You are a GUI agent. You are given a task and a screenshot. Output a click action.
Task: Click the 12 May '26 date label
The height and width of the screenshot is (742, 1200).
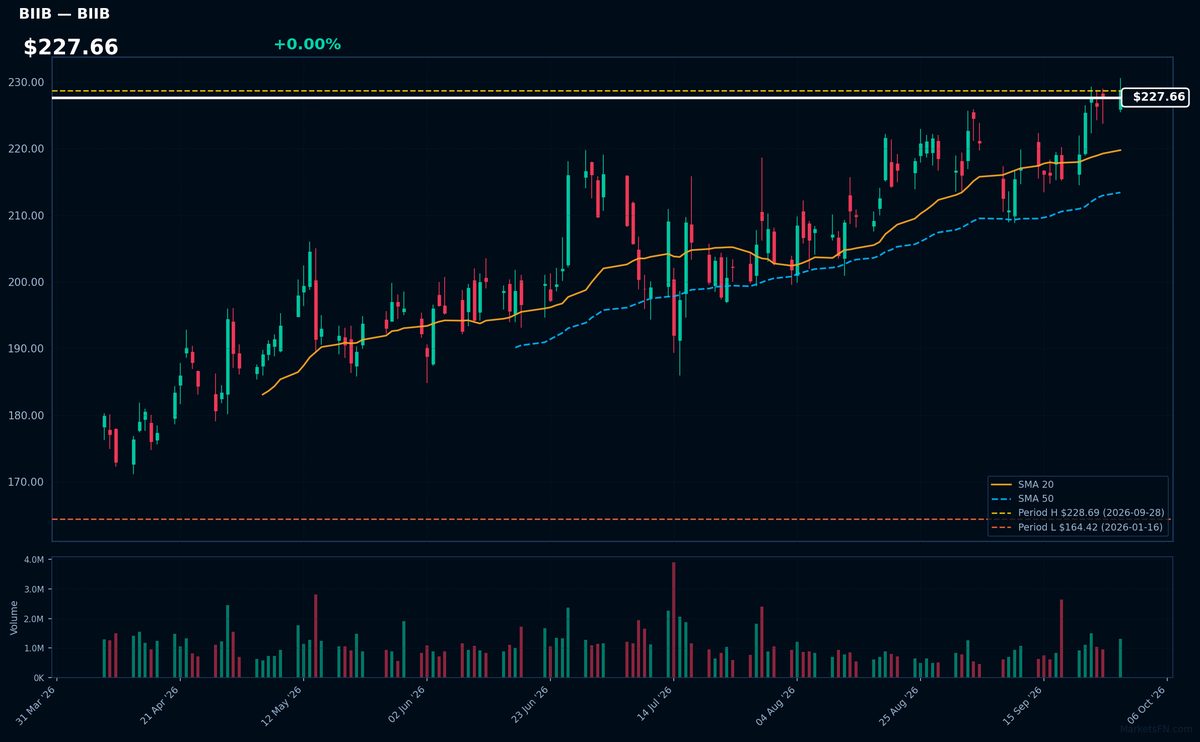(283, 706)
